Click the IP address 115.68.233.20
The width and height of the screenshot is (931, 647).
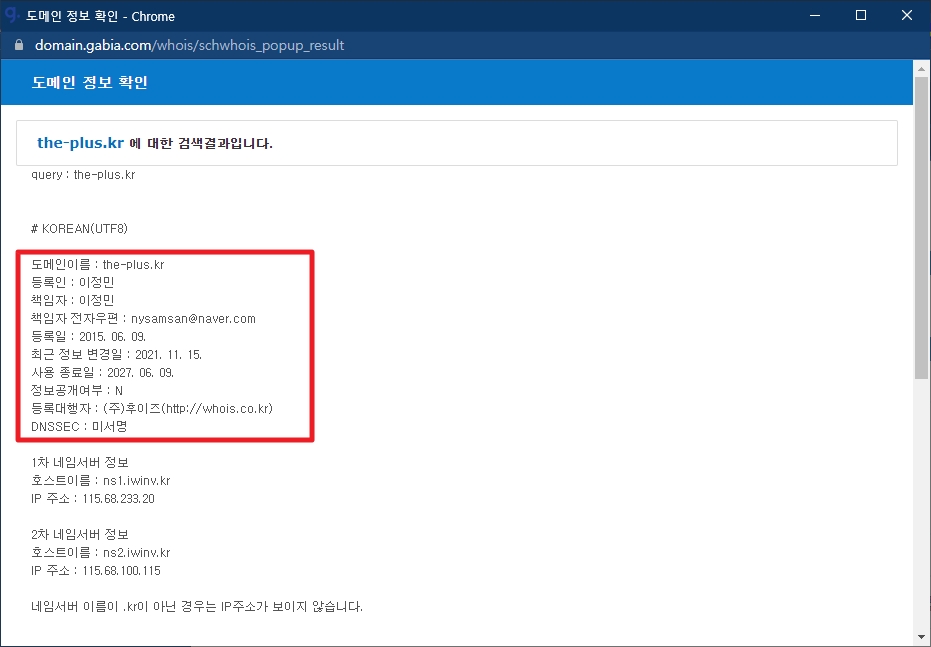tap(118, 499)
